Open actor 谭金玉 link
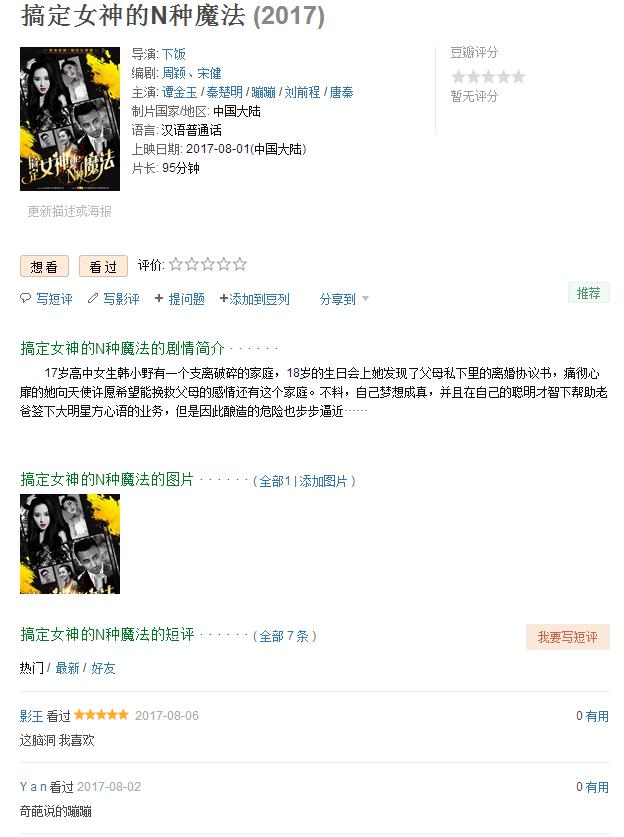 [x=180, y=92]
